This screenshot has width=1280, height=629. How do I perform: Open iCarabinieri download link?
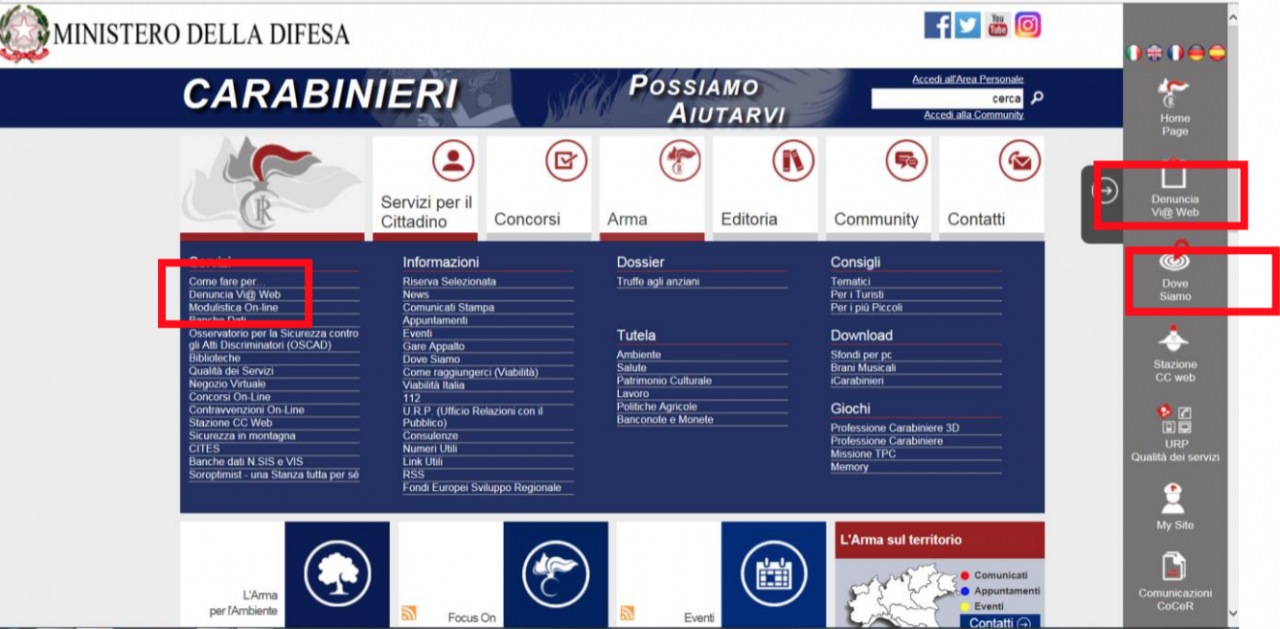(x=857, y=381)
